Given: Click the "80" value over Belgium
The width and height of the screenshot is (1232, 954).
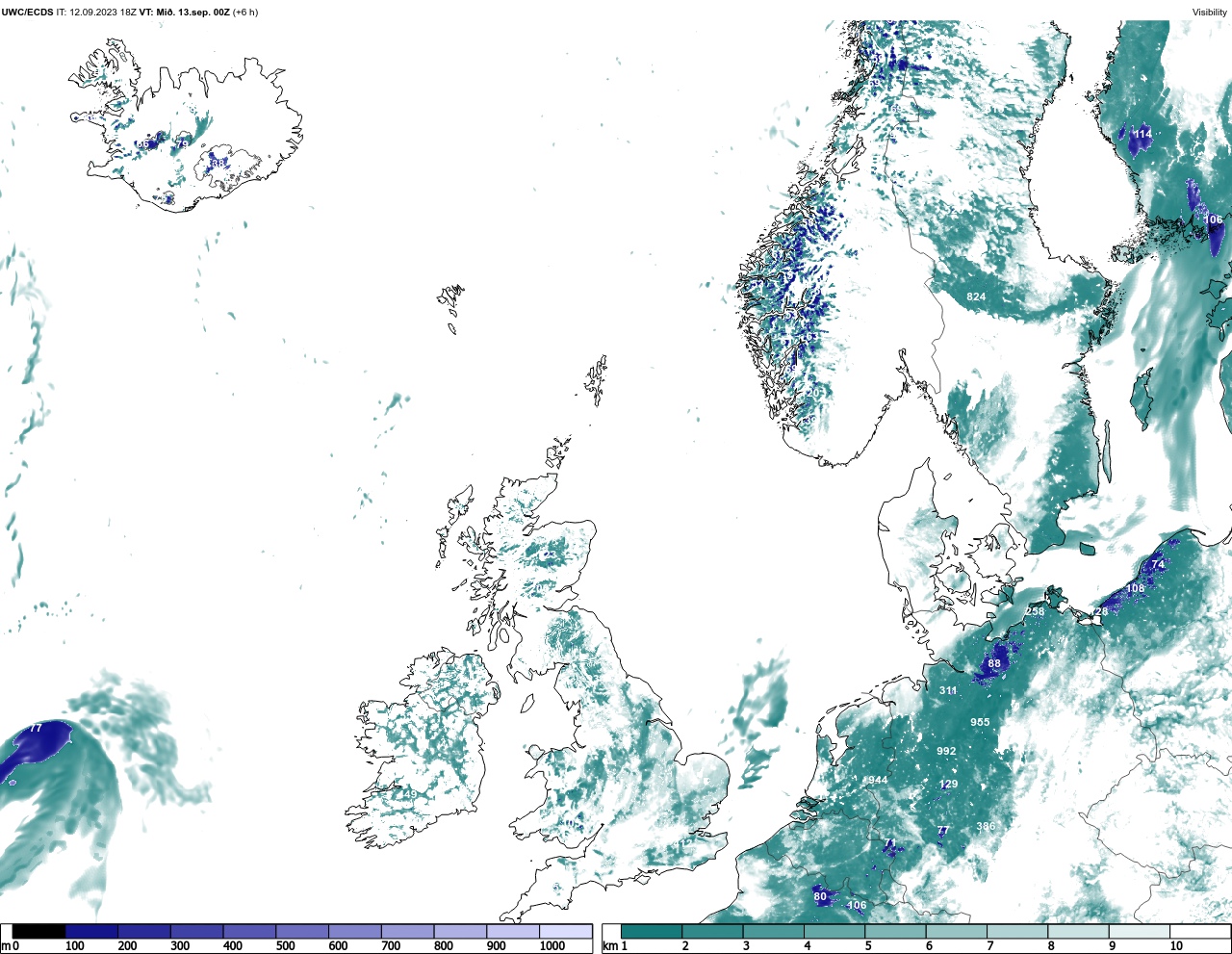Looking at the screenshot, I should pyautogui.click(x=820, y=896).
